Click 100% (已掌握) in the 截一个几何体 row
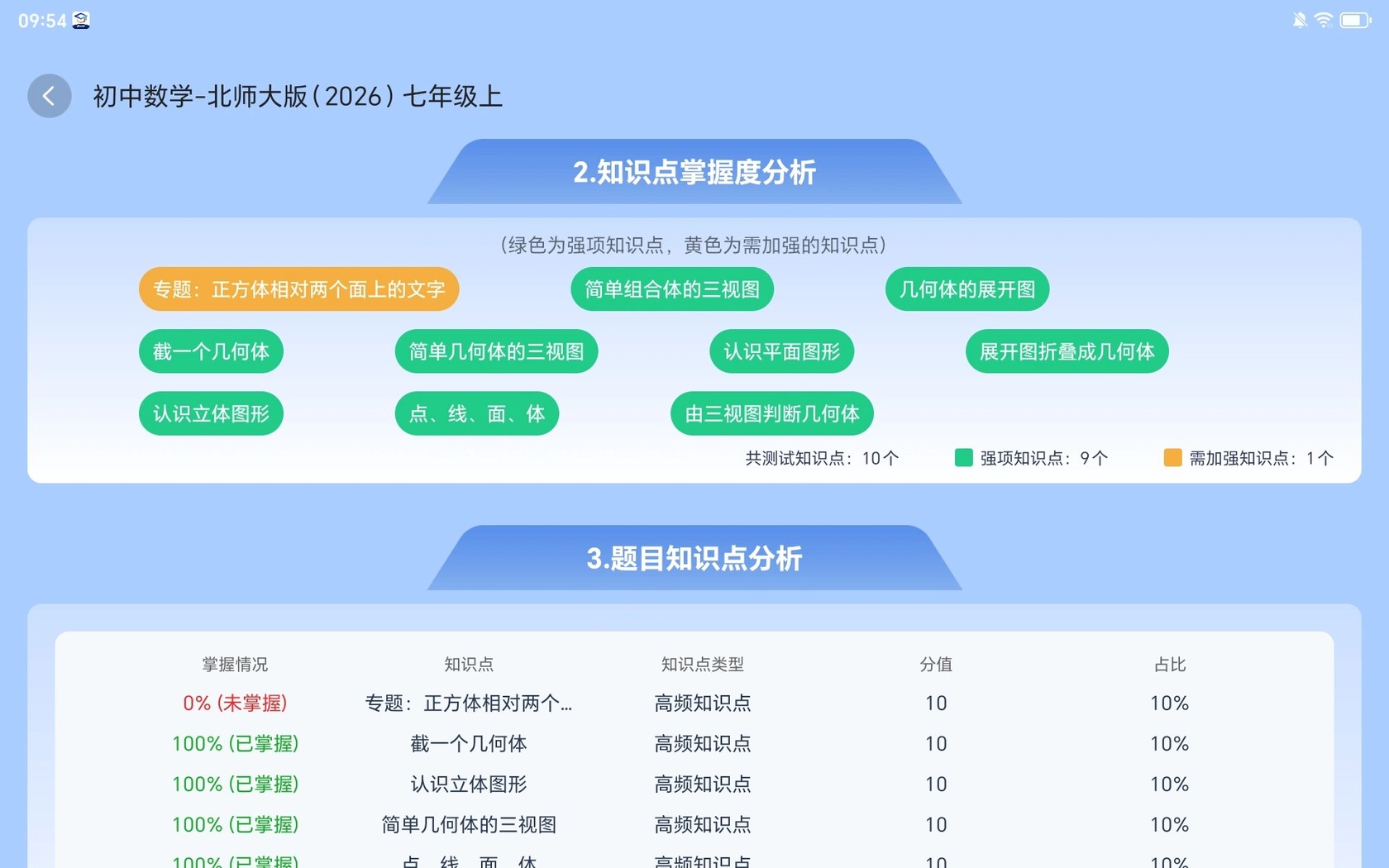The width and height of the screenshot is (1389, 868). coord(235,744)
